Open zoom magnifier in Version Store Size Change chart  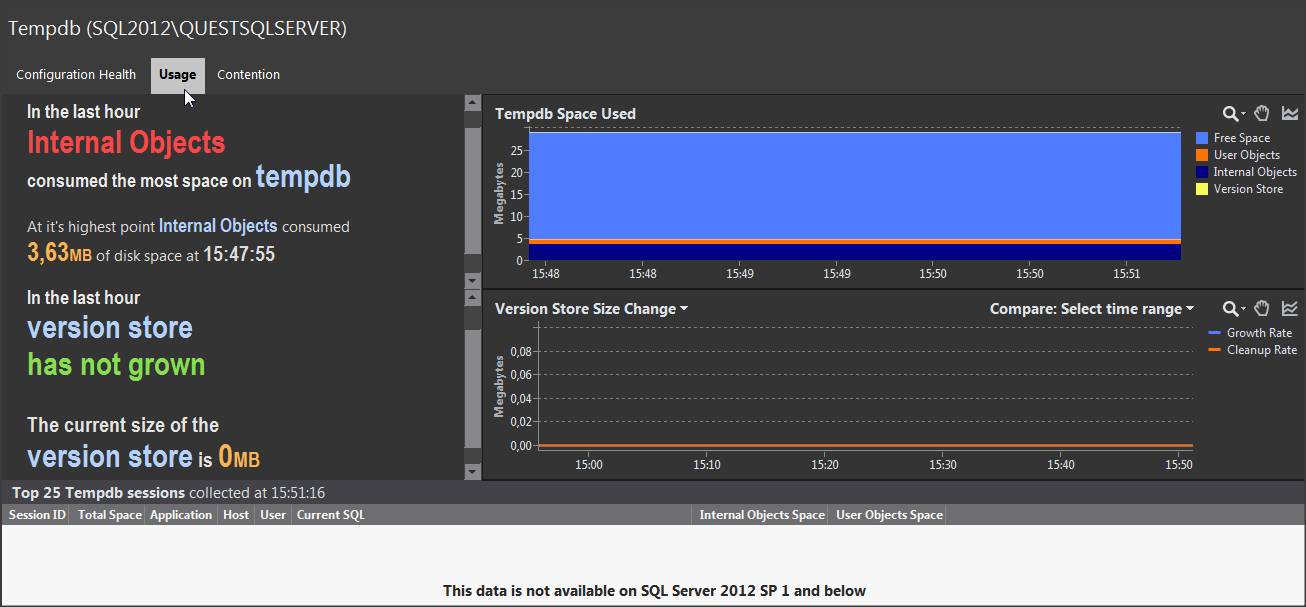tap(1235, 308)
